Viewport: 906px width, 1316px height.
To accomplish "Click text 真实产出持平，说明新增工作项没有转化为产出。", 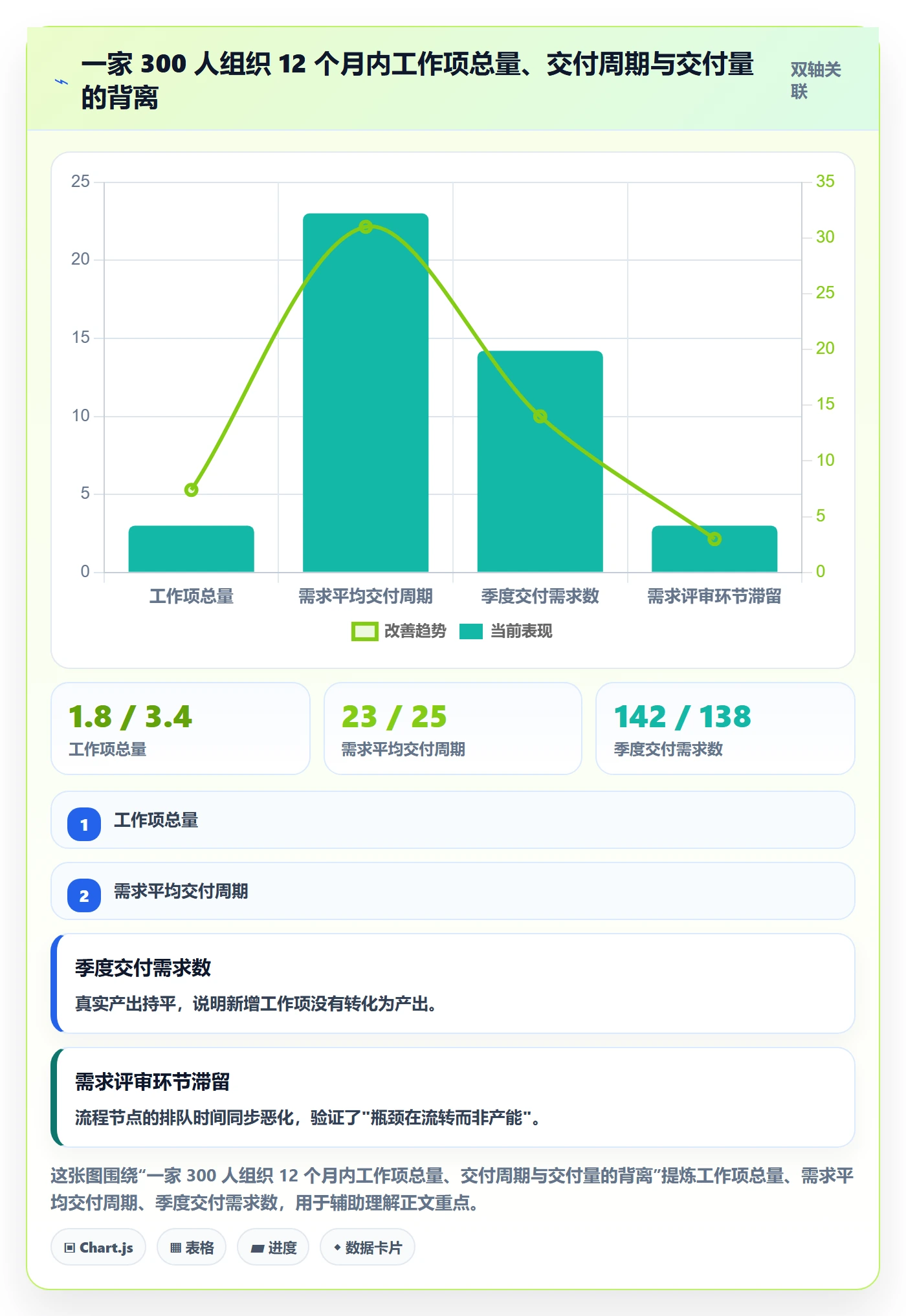I will pyautogui.click(x=256, y=1004).
